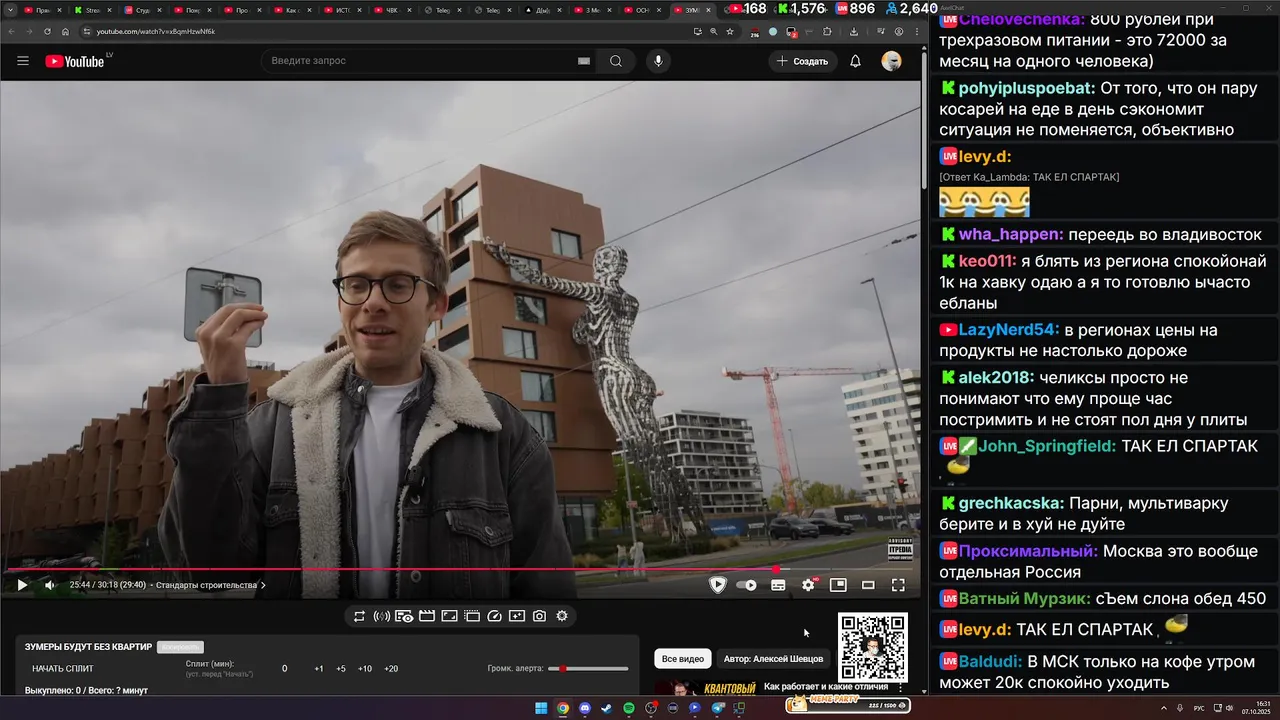
Task: Open Spotify from the taskbar
Action: coord(629,708)
